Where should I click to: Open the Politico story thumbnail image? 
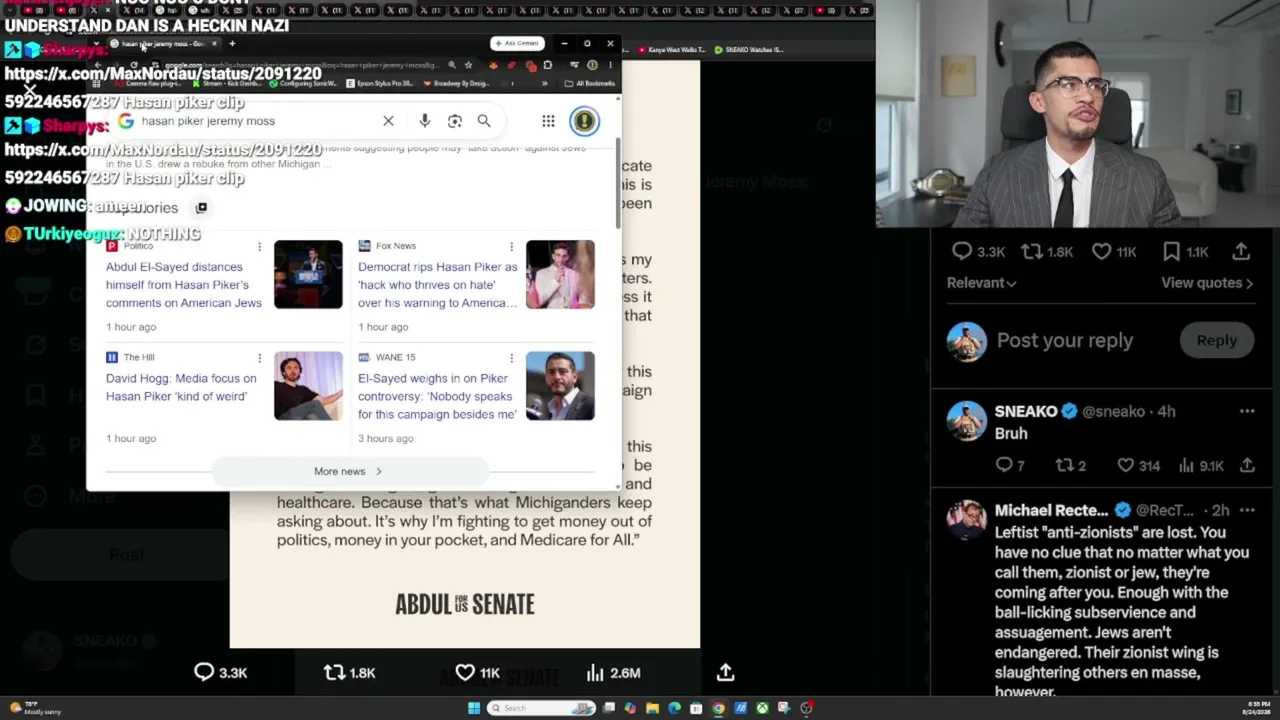pos(308,274)
